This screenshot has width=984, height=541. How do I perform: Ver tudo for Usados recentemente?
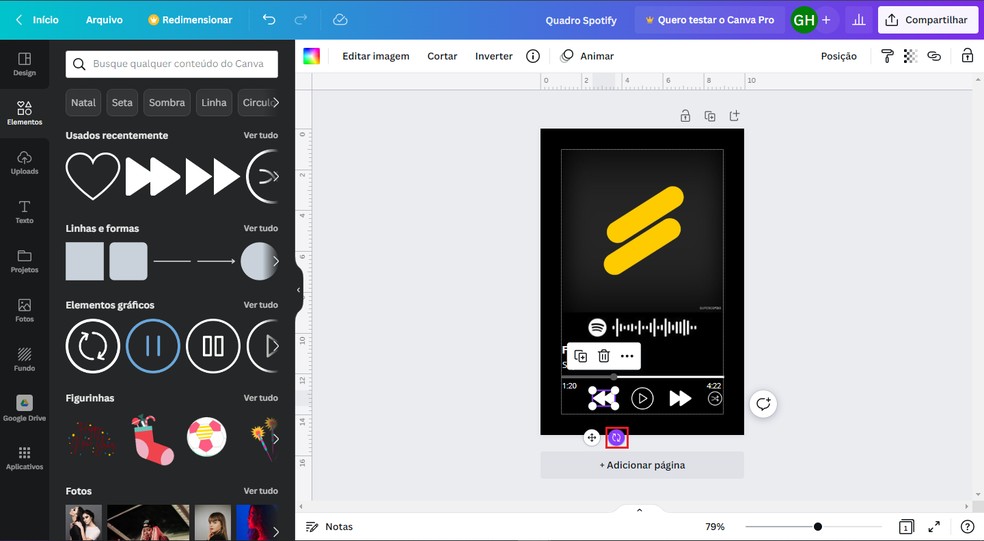260,136
